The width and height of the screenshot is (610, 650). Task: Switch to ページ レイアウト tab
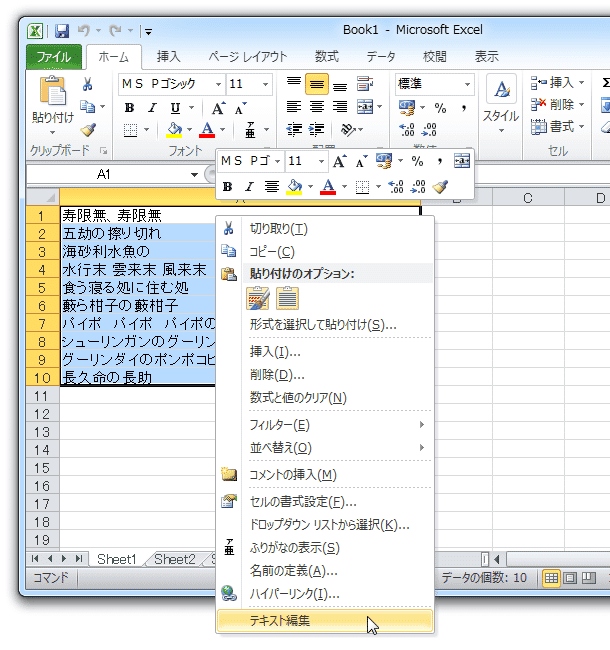pos(247,56)
